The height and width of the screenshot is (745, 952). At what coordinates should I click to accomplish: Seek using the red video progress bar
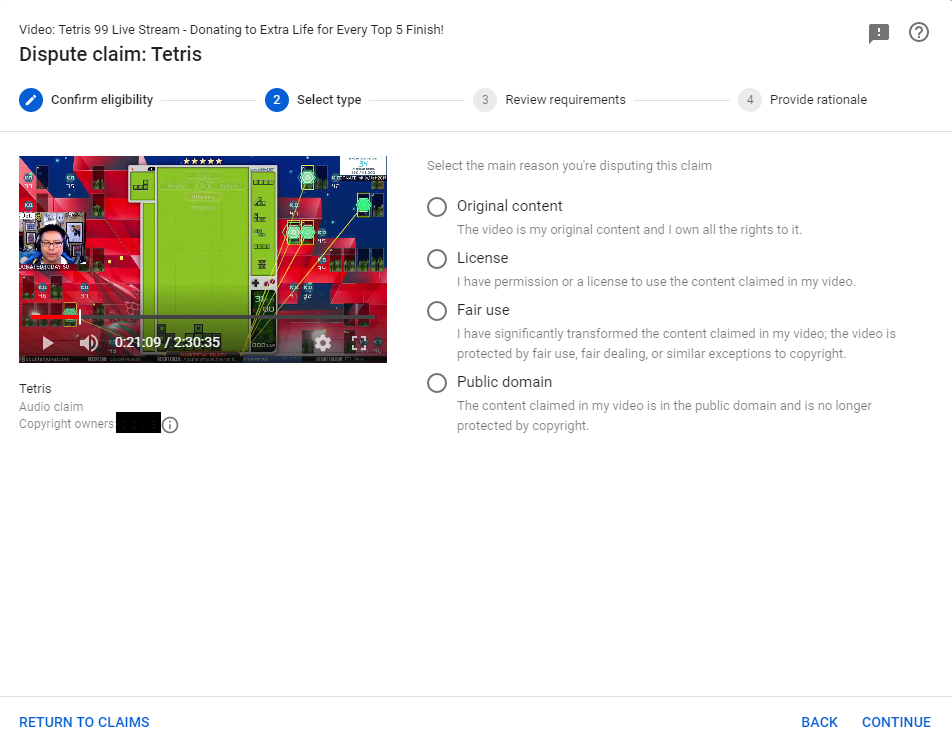pyautogui.click(x=200, y=316)
